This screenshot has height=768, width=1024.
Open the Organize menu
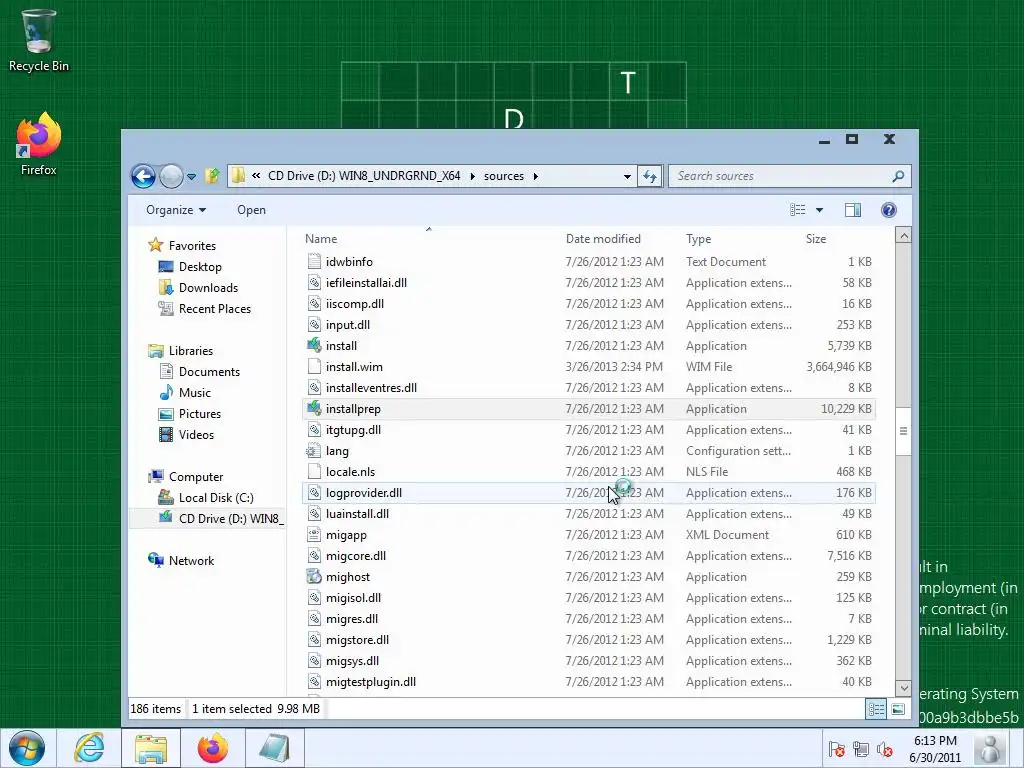(x=176, y=210)
